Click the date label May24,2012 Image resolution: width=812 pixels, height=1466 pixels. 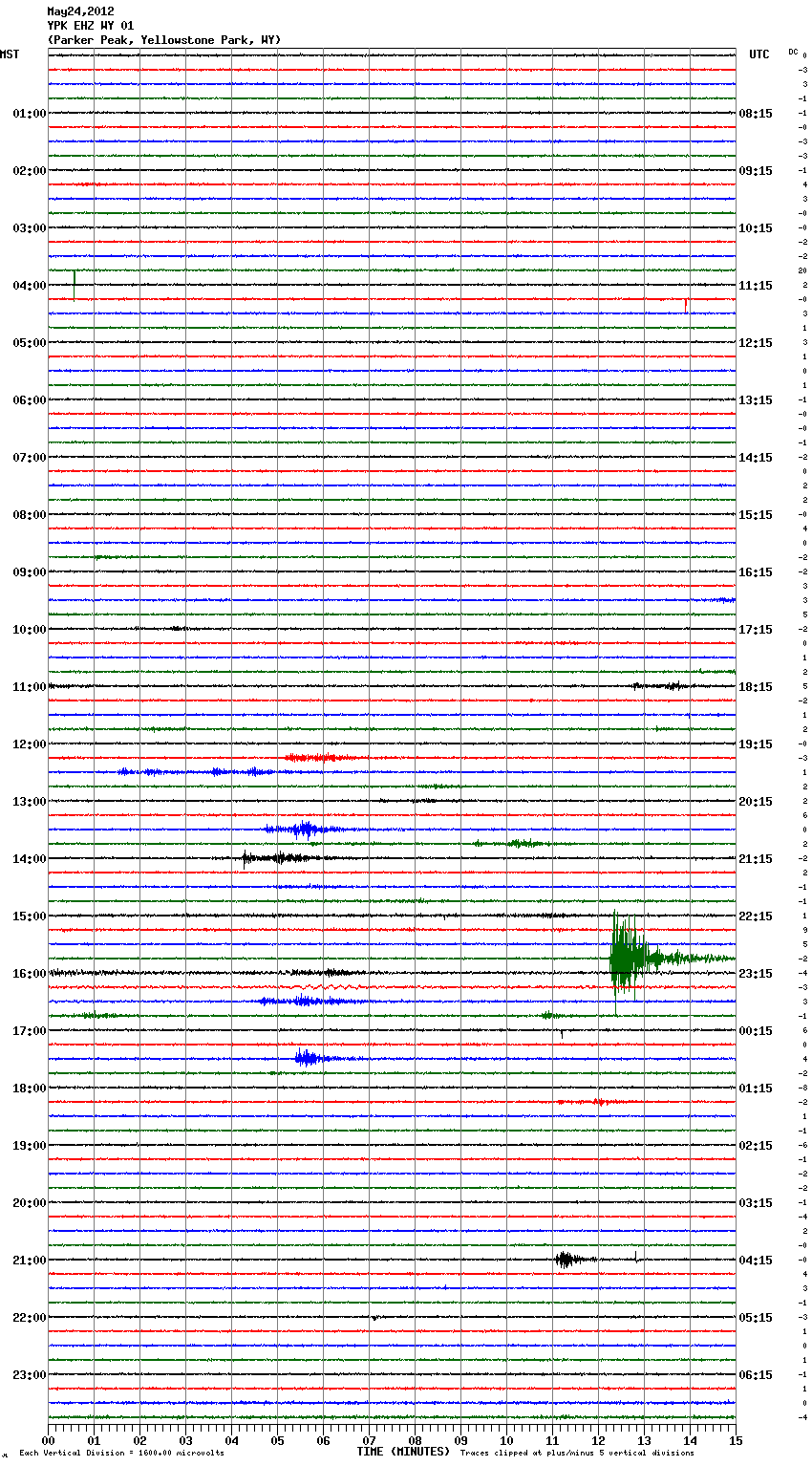coord(80,11)
